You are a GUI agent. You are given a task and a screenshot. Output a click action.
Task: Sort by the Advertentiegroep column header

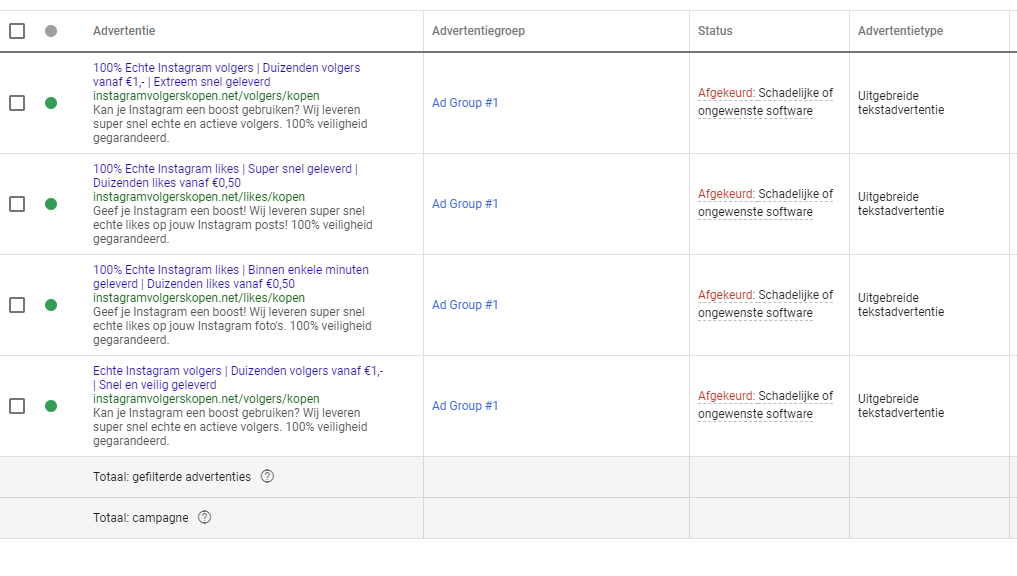[479, 30]
